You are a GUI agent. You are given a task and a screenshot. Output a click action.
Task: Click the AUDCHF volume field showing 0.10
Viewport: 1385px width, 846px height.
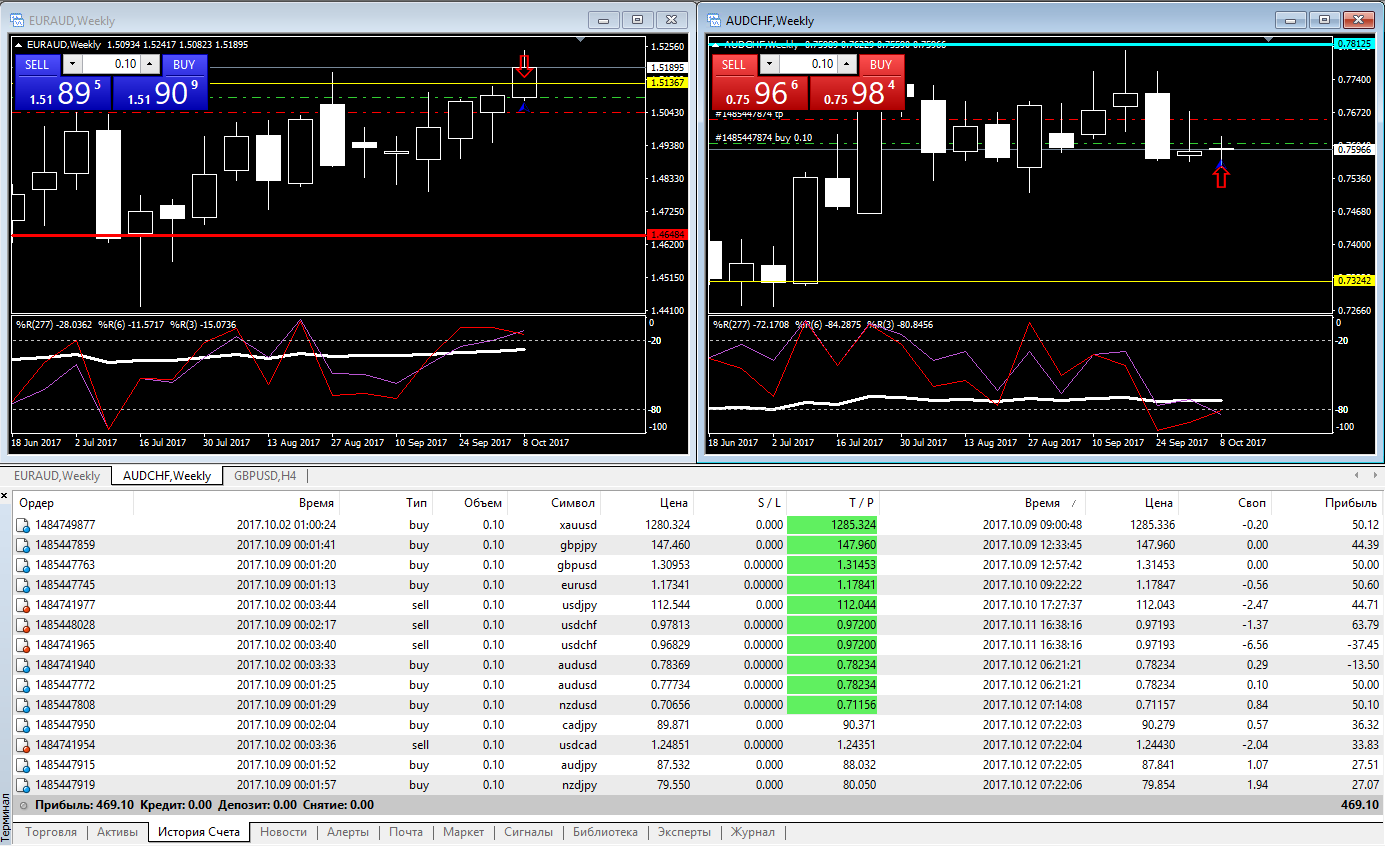pyautogui.click(x=806, y=64)
